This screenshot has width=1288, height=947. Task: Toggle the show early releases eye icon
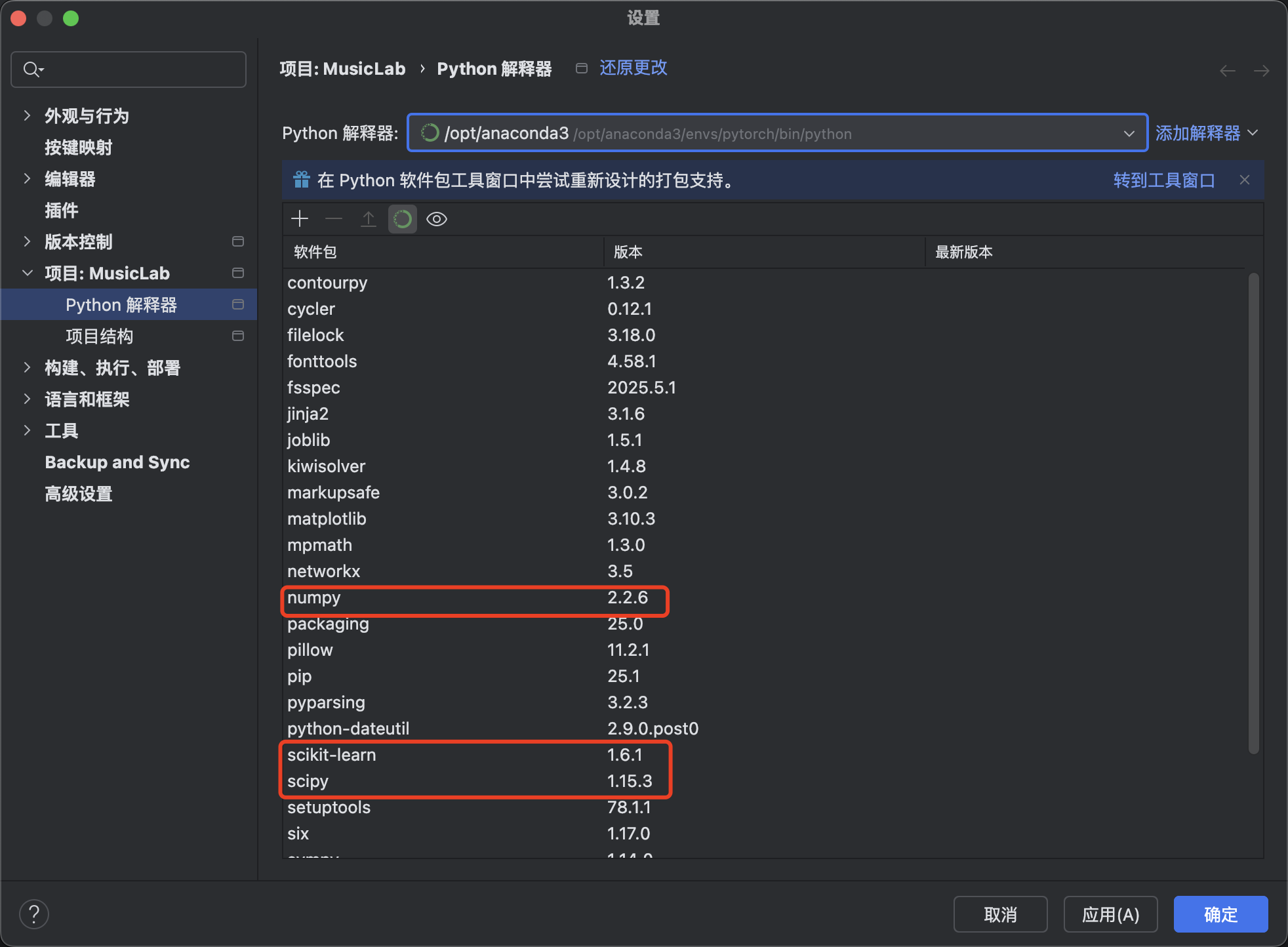[437, 219]
